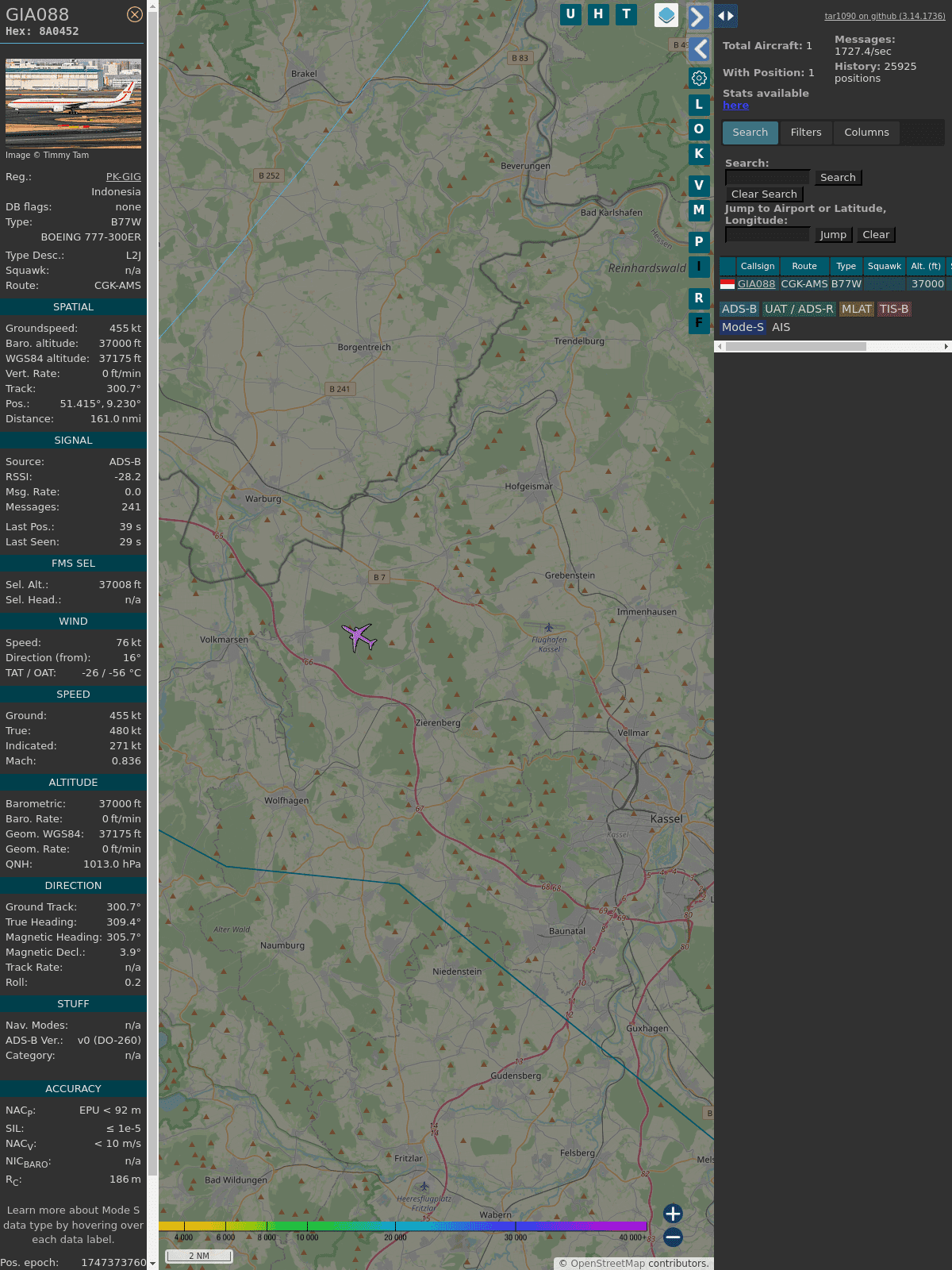Toggle the M map button
Screen dimensions: 952x1270
699,210
